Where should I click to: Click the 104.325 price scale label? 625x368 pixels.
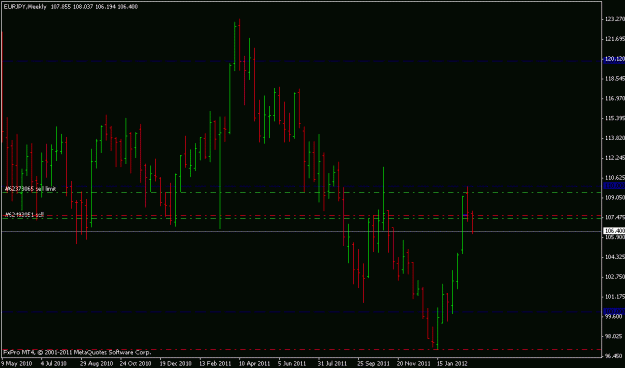pyautogui.click(x=615, y=257)
